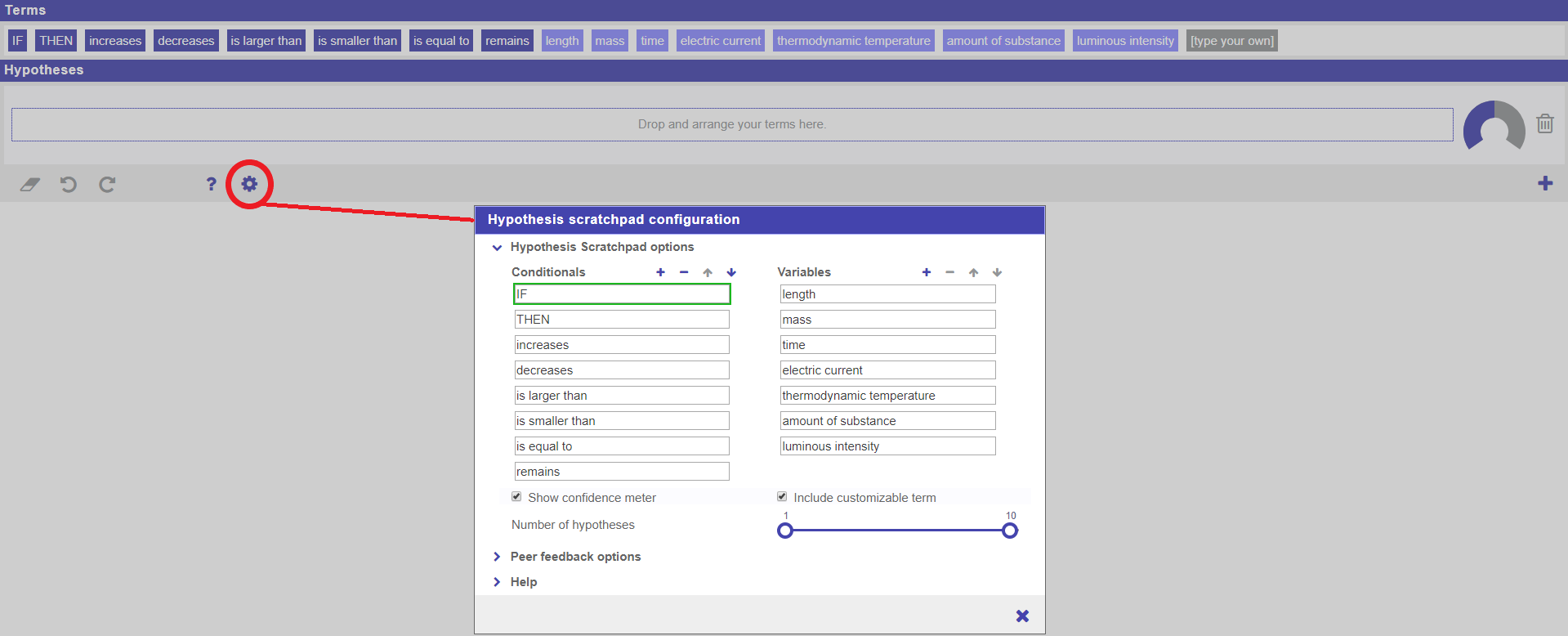This screenshot has width=1568, height=636.
Task: Collapse Hypothesis Scratchpad options section
Action: coord(497,247)
